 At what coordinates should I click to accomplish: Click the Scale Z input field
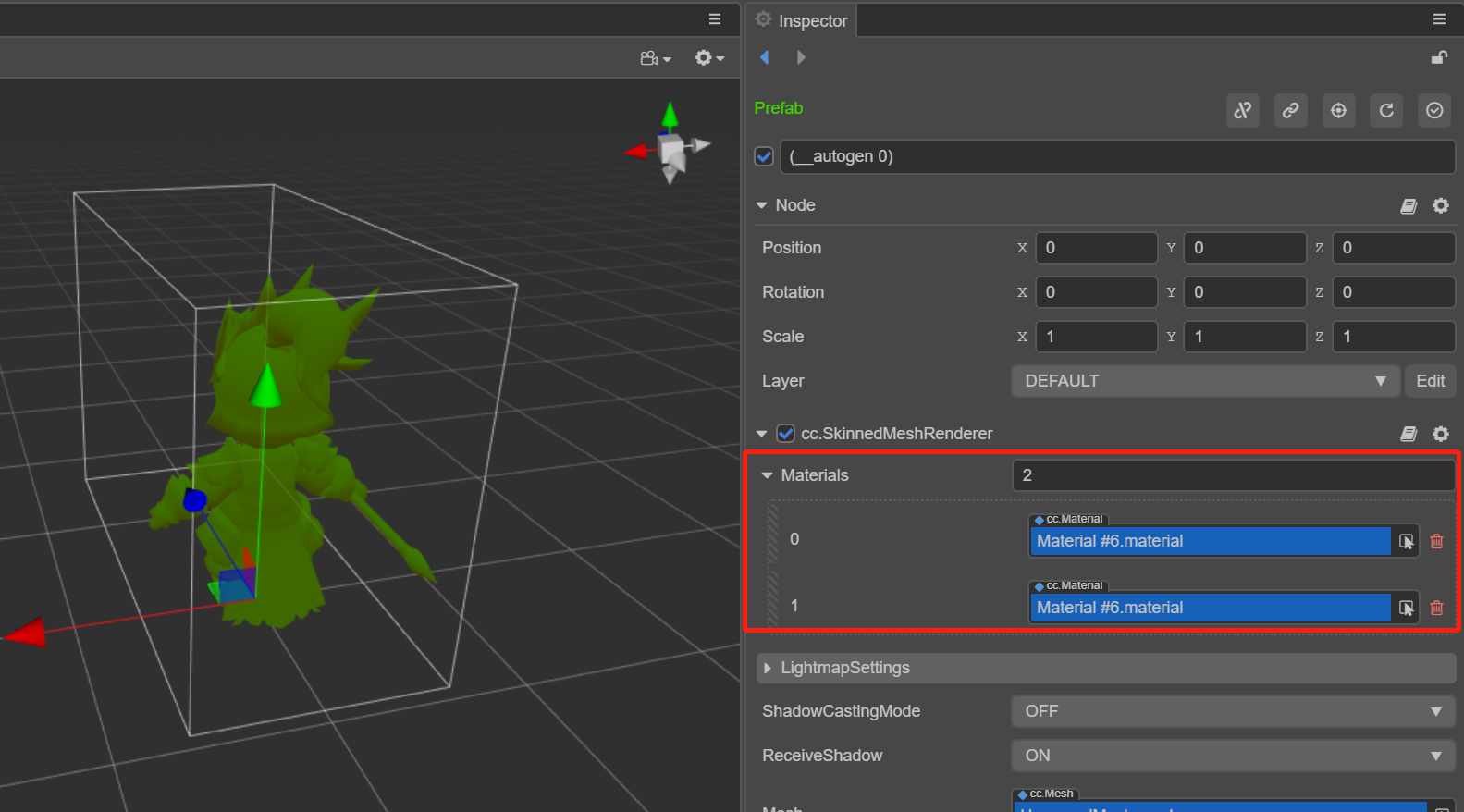[1394, 337]
